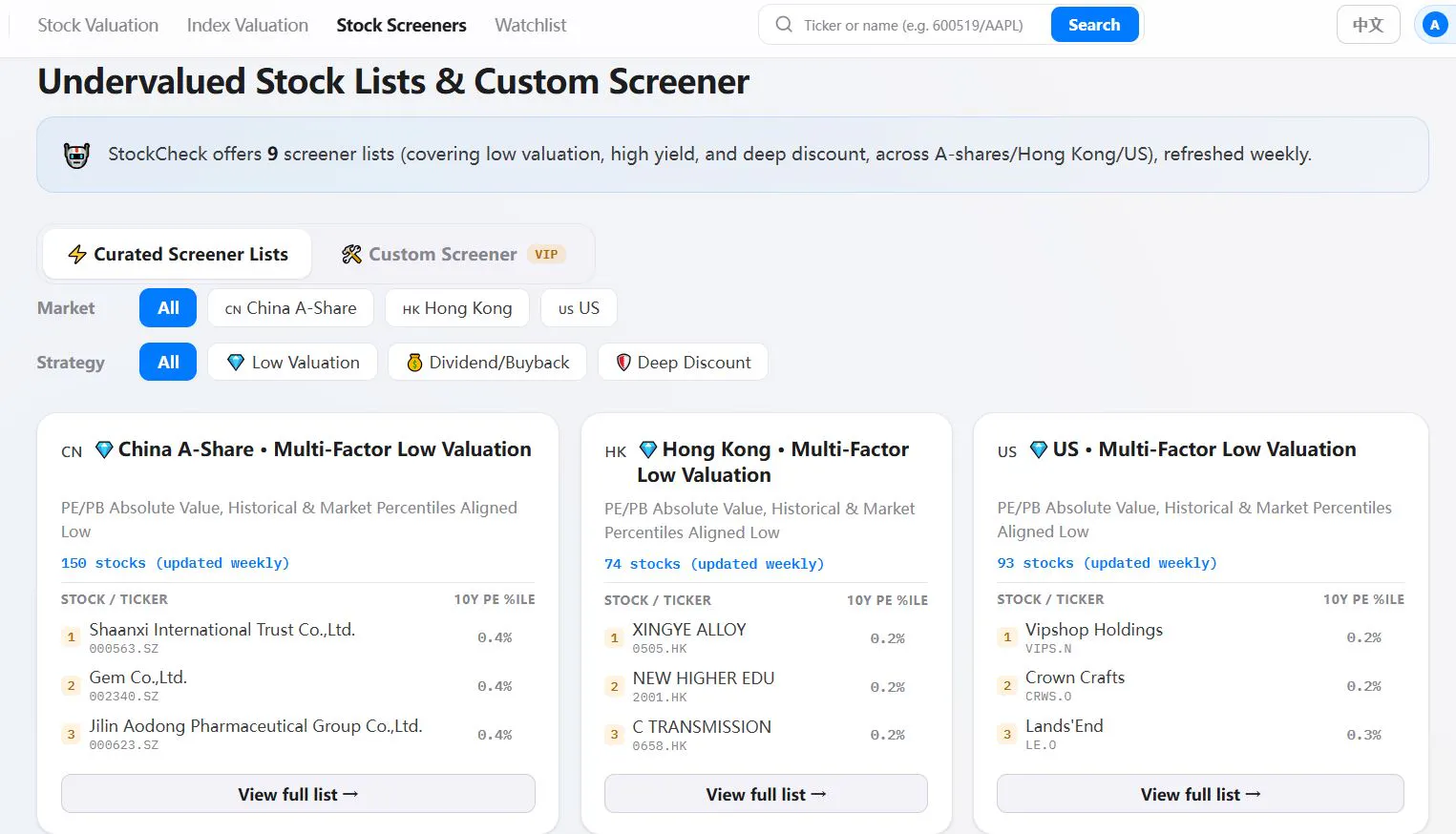The width and height of the screenshot is (1456, 834).
Task: Click the money bag Dividend/Buyback icon
Action: pyautogui.click(x=414, y=363)
